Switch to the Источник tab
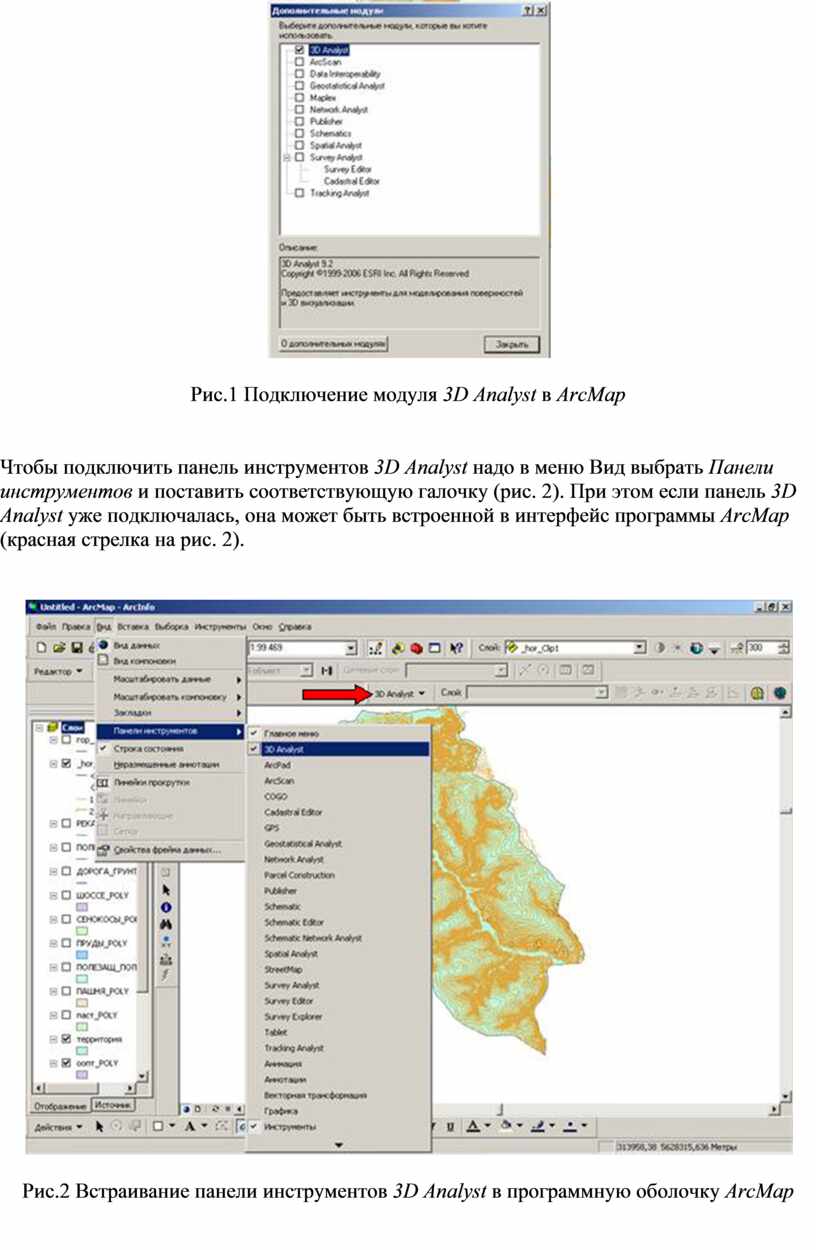816x1250 pixels. [x=112, y=1105]
